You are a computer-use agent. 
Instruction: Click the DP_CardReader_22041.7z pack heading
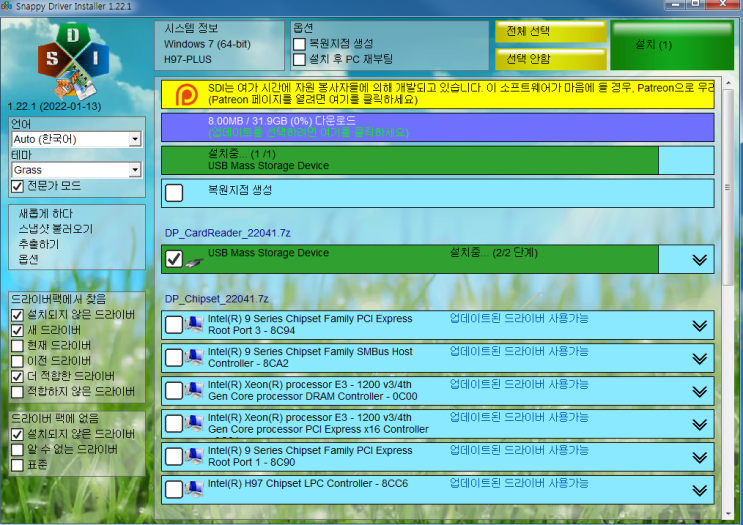pyautogui.click(x=227, y=233)
